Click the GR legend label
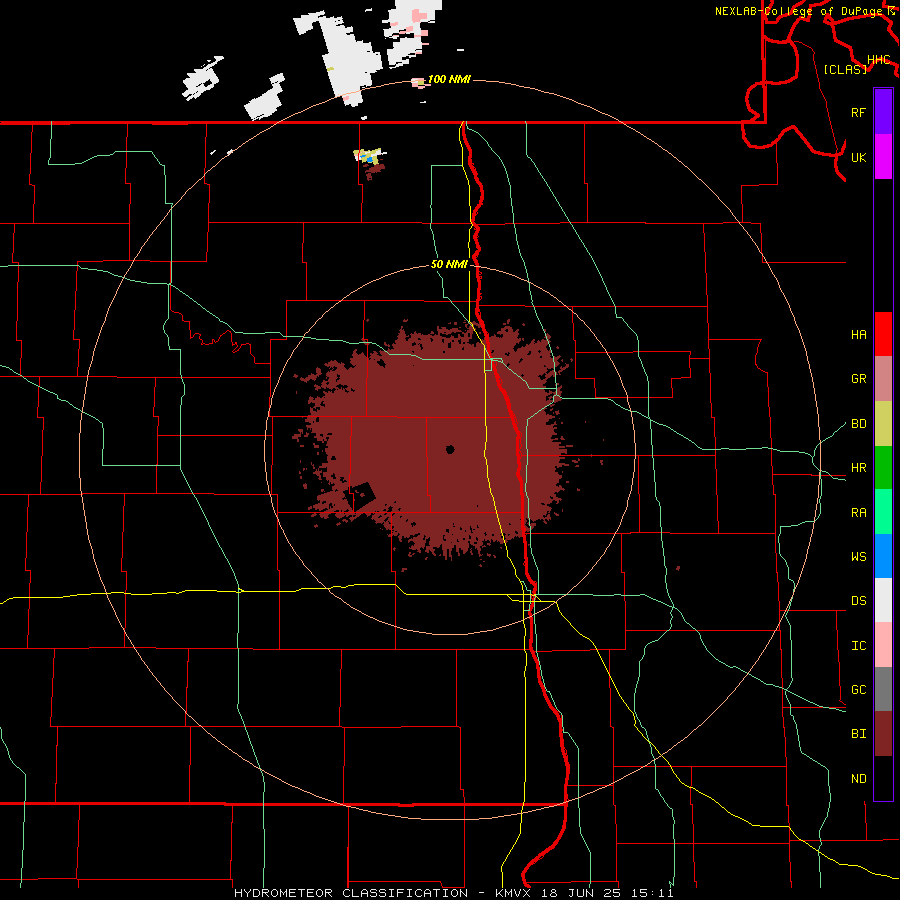The width and height of the screenshot is (900, 900). (x=858, y=379)
